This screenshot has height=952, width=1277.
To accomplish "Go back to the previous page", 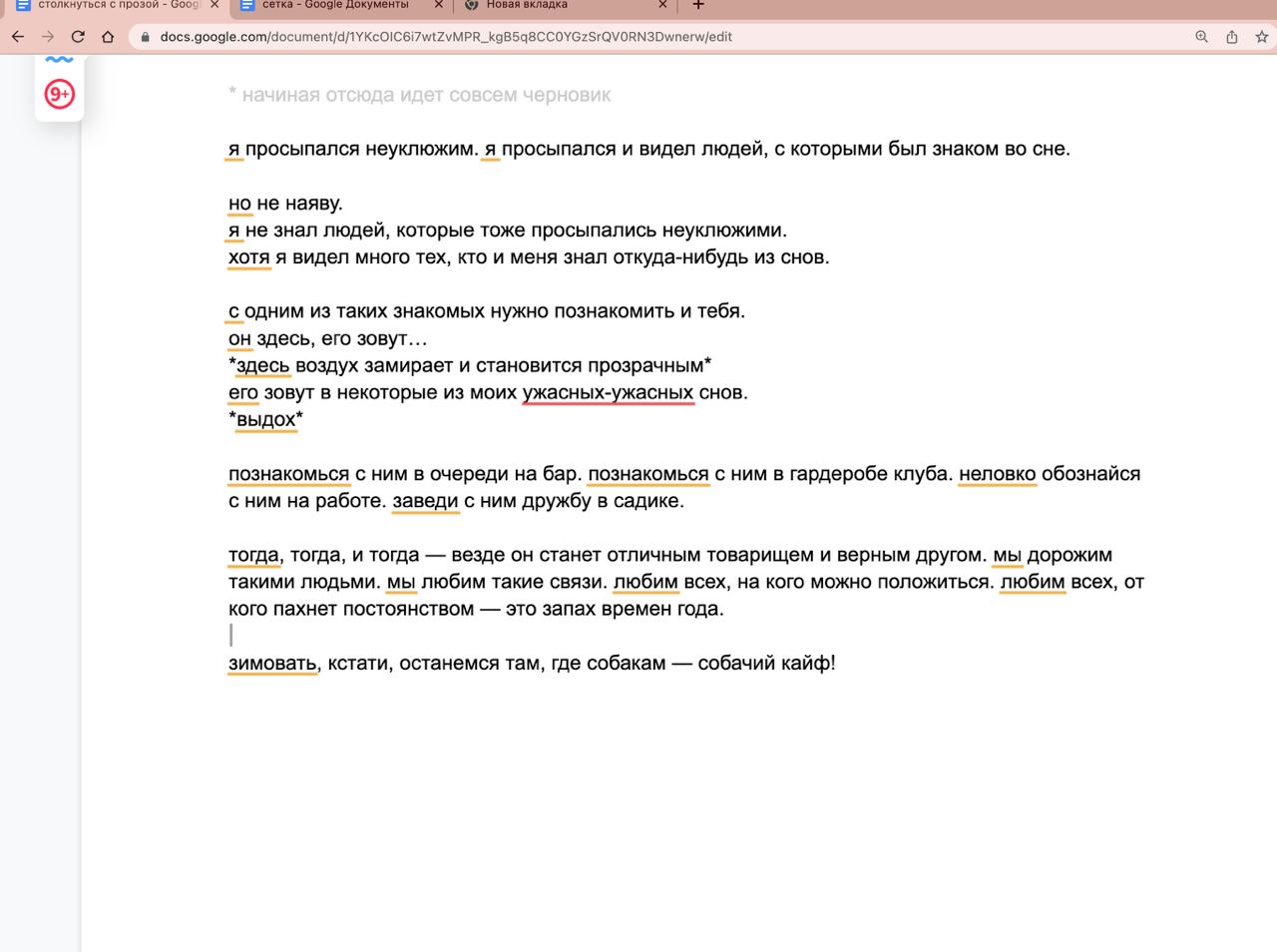I will tap(18, 37).
